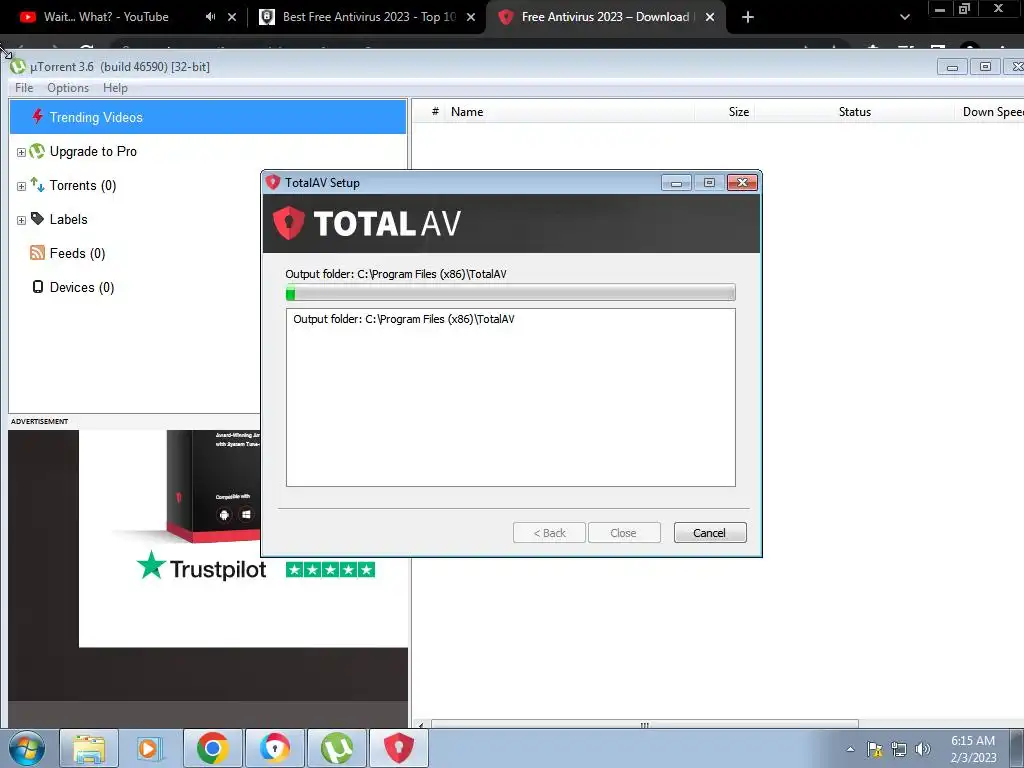Sort torrent list by Size column

pos(739,112)
